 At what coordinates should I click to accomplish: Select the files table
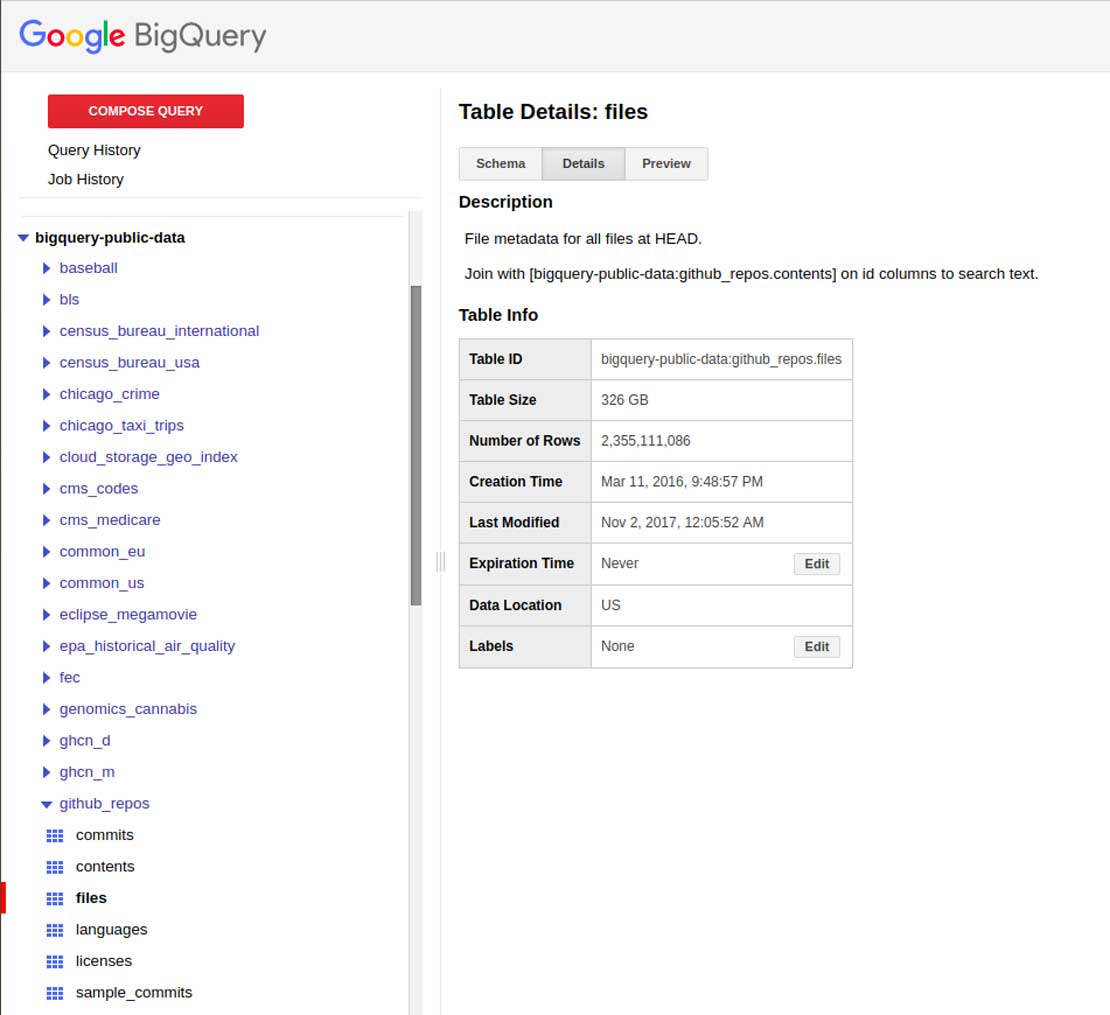click(91, 898)
